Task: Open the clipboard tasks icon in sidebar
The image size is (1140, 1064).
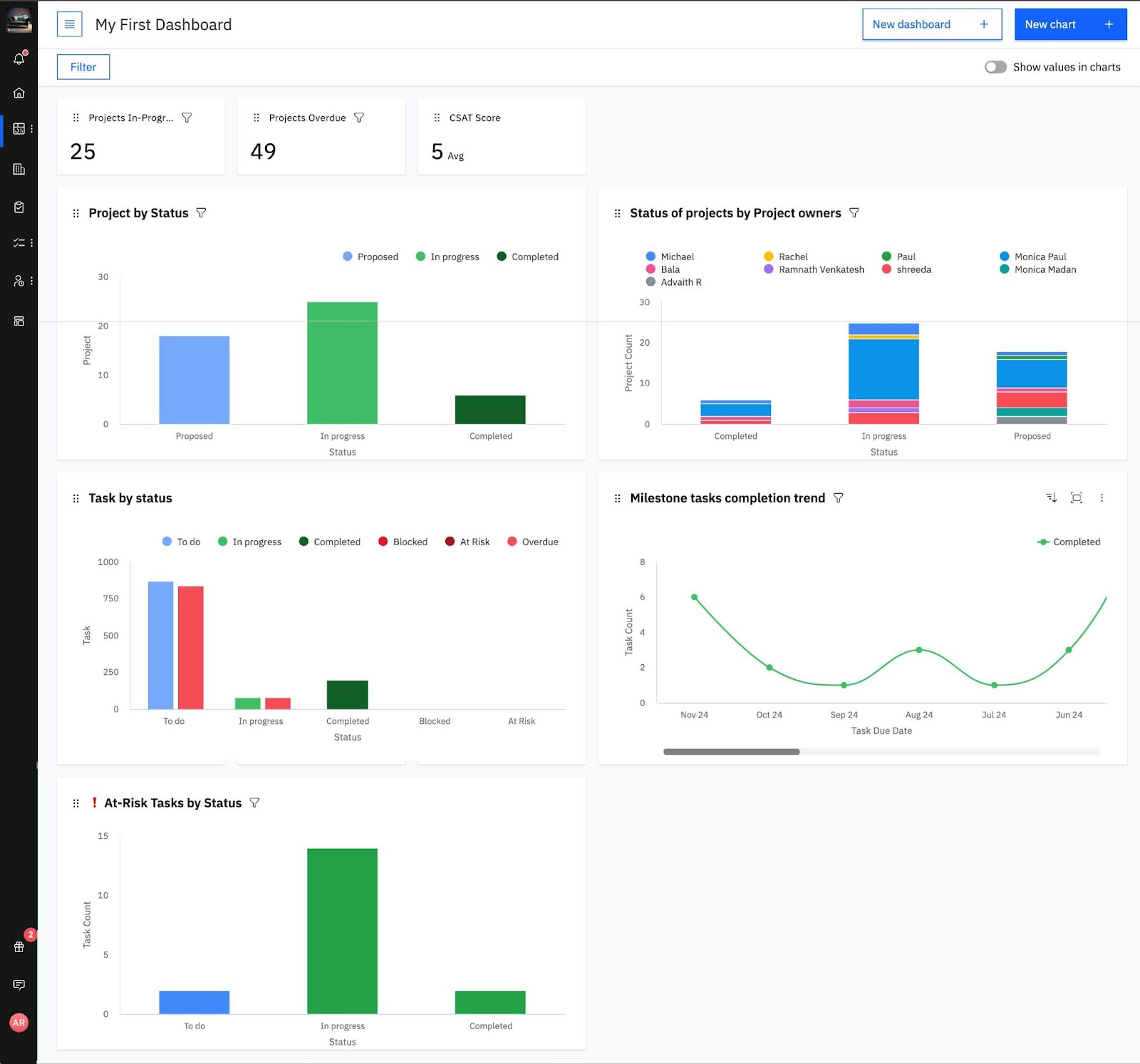Action: coord(19,207)
